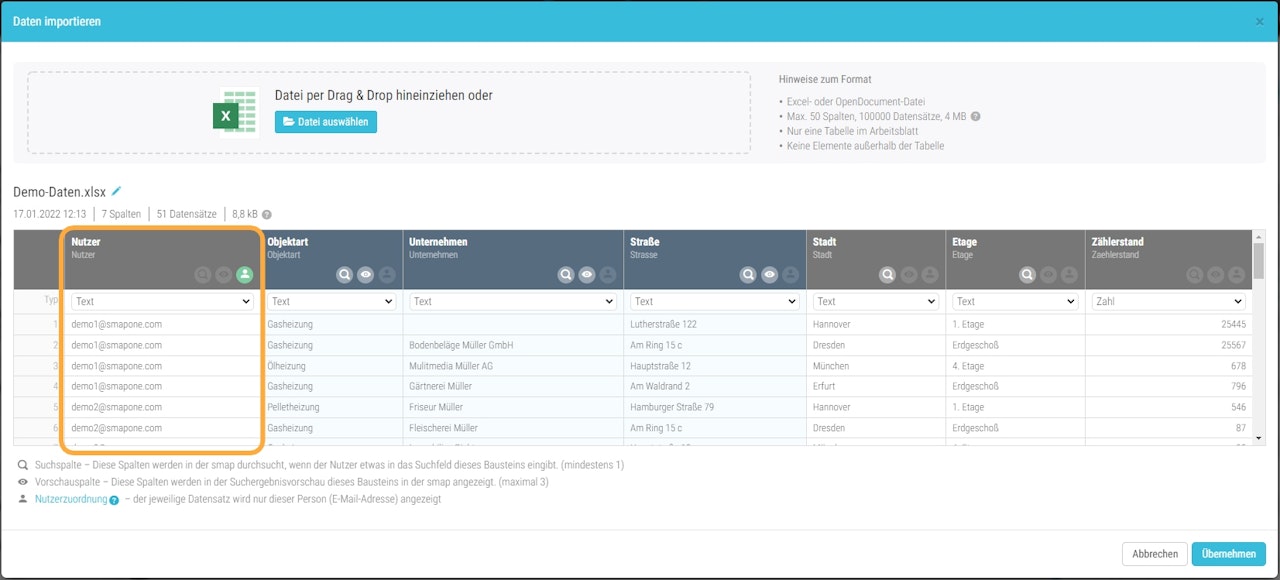Image resolution: width=1280 pixels, height=580 pixels.
Task: Click help icon beside Max. 50 Spalten hint
Action: 975,116
